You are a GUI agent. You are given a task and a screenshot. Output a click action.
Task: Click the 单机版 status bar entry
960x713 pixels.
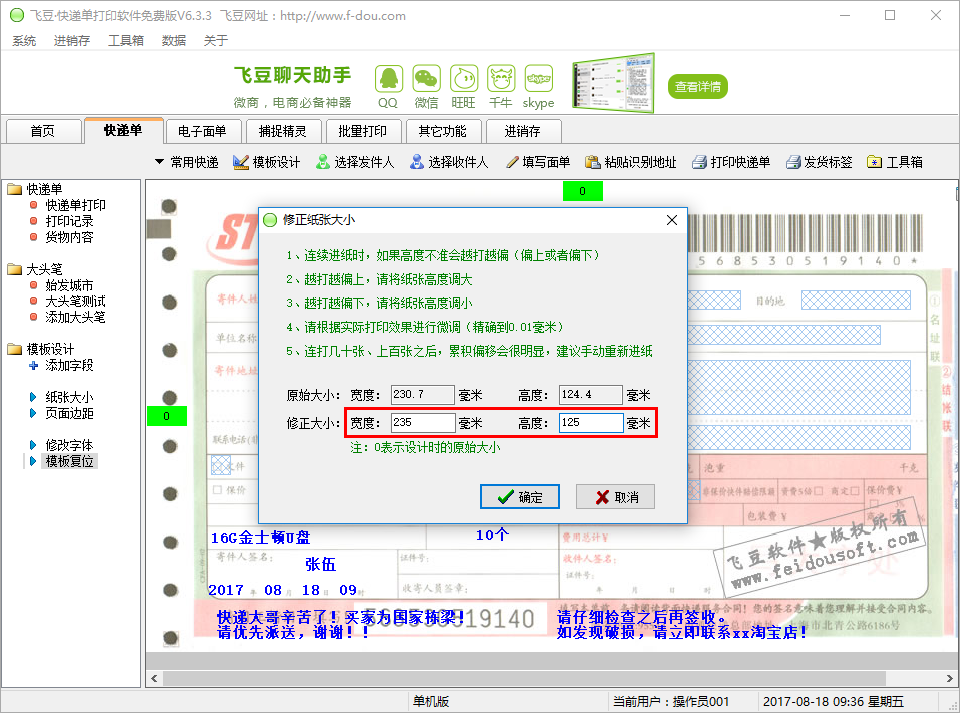tap(431, 701)
